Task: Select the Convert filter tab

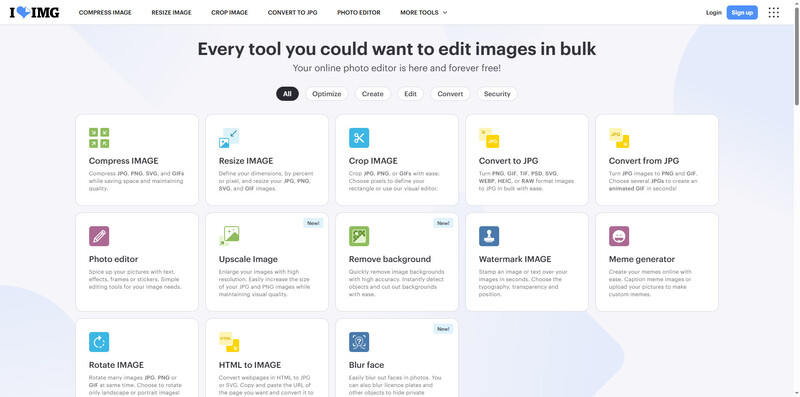Action: [x=450, y=94]
